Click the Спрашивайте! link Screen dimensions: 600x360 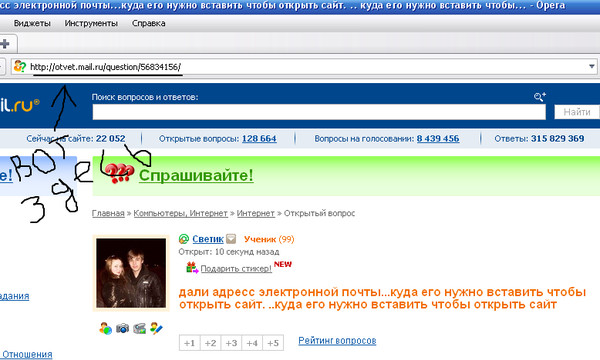point(196,176)
